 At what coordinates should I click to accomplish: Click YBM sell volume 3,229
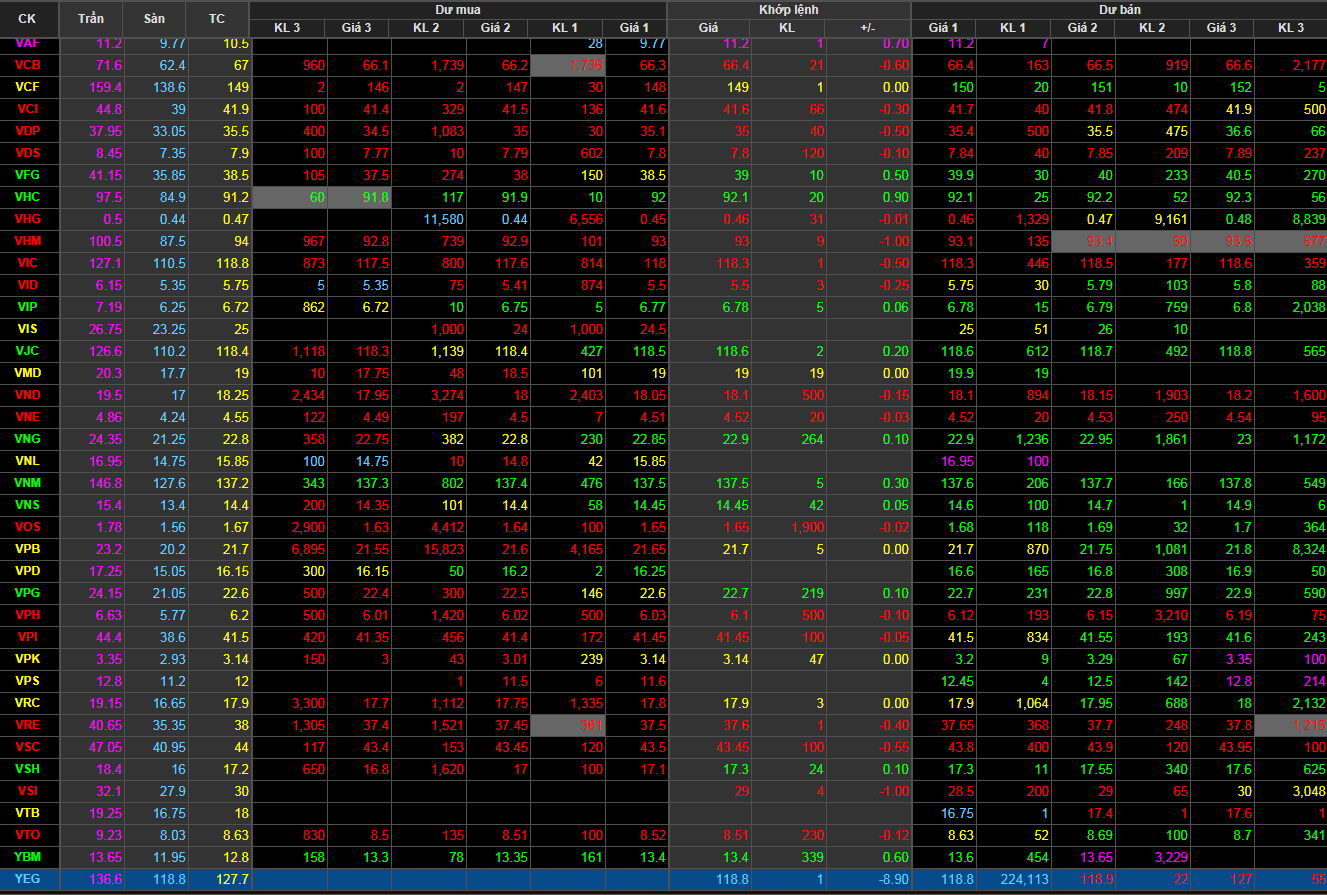pos(1169,857)
